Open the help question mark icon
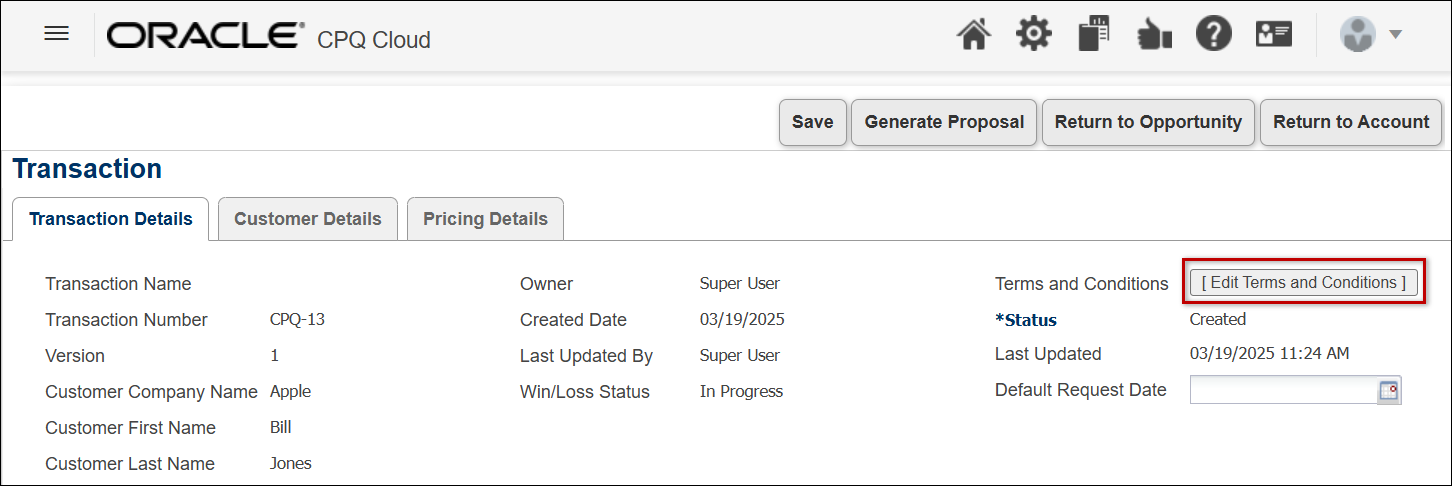The width and height of the screenshot is (1452, 486). coord(1214,35)
